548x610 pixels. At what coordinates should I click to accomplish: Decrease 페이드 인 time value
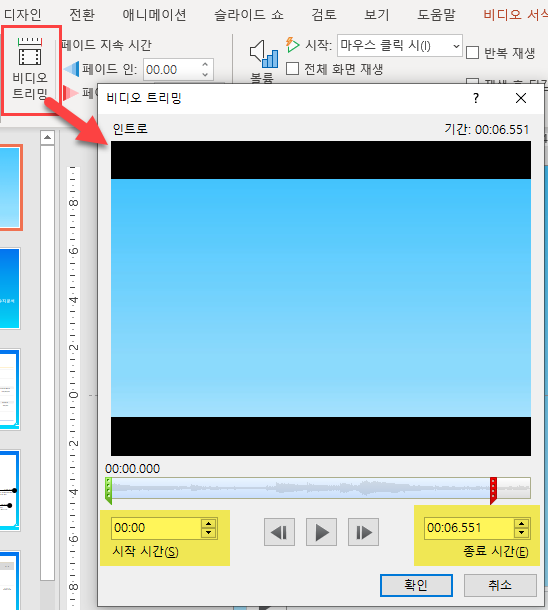pyautogui.click(x=205, y=74)
